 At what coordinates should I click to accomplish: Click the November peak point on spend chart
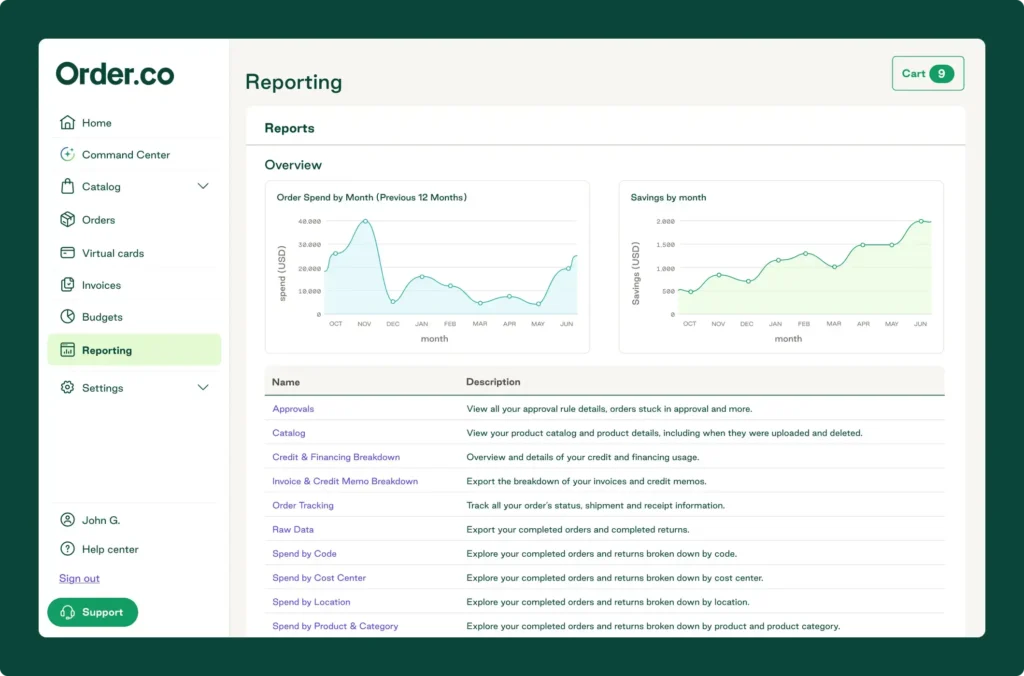365,221
